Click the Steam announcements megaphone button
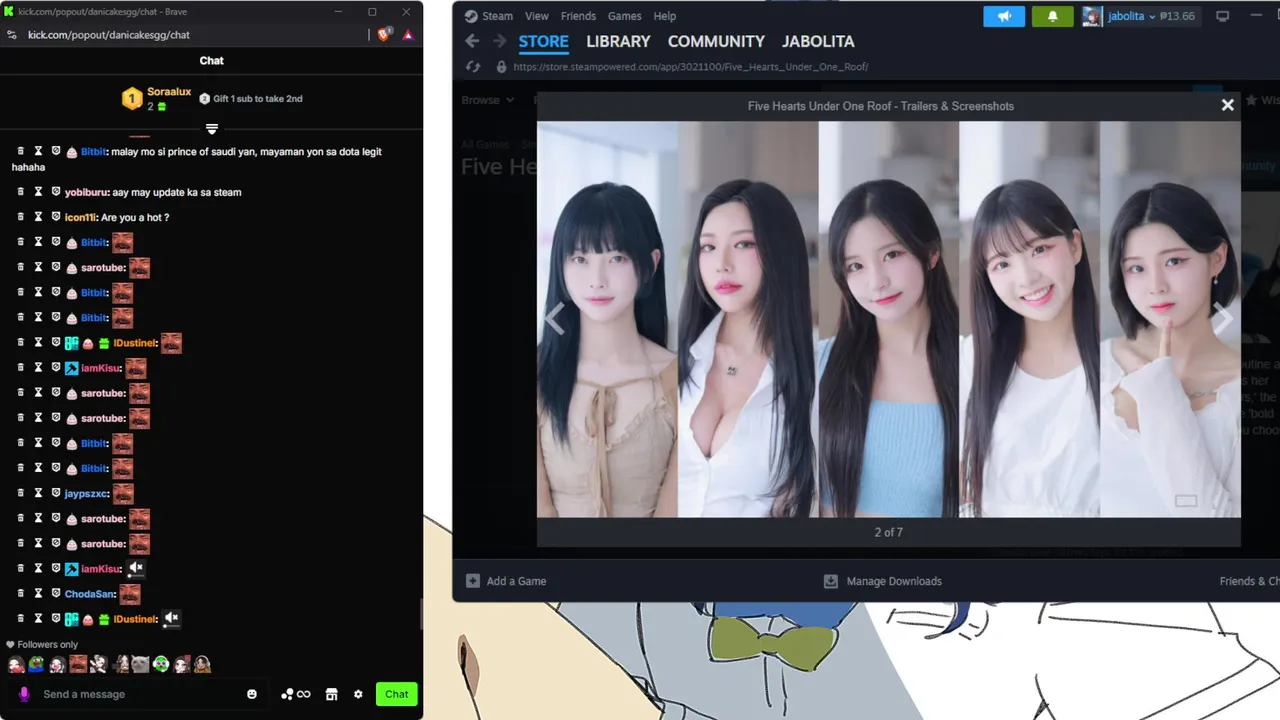1280x720 pixels. pos(1005,16)
